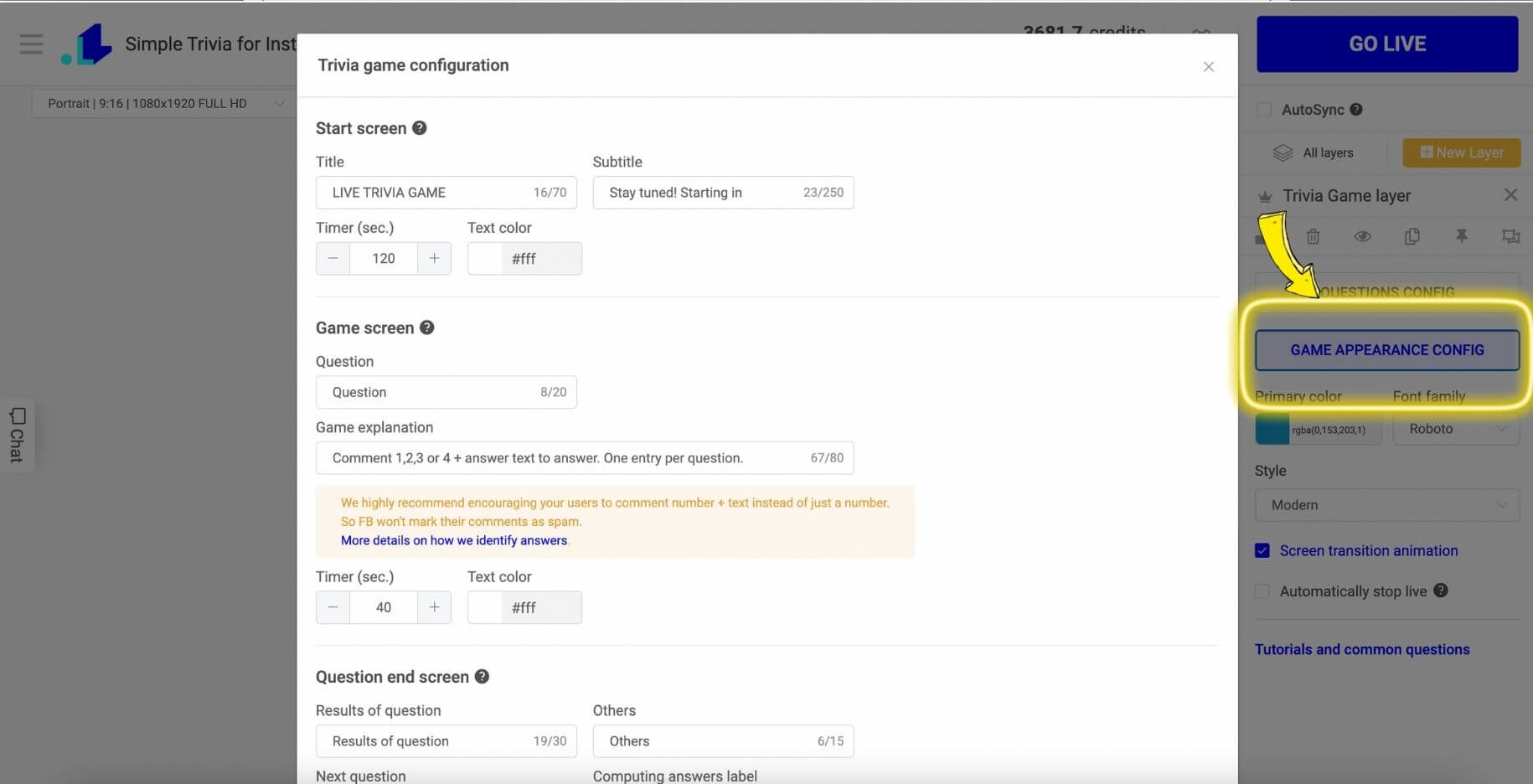Screen dimensions: 1533x784
Task: Open the QUESTIONS CONFIG button
Action: pyautogui.click(x=1387, y=291)
